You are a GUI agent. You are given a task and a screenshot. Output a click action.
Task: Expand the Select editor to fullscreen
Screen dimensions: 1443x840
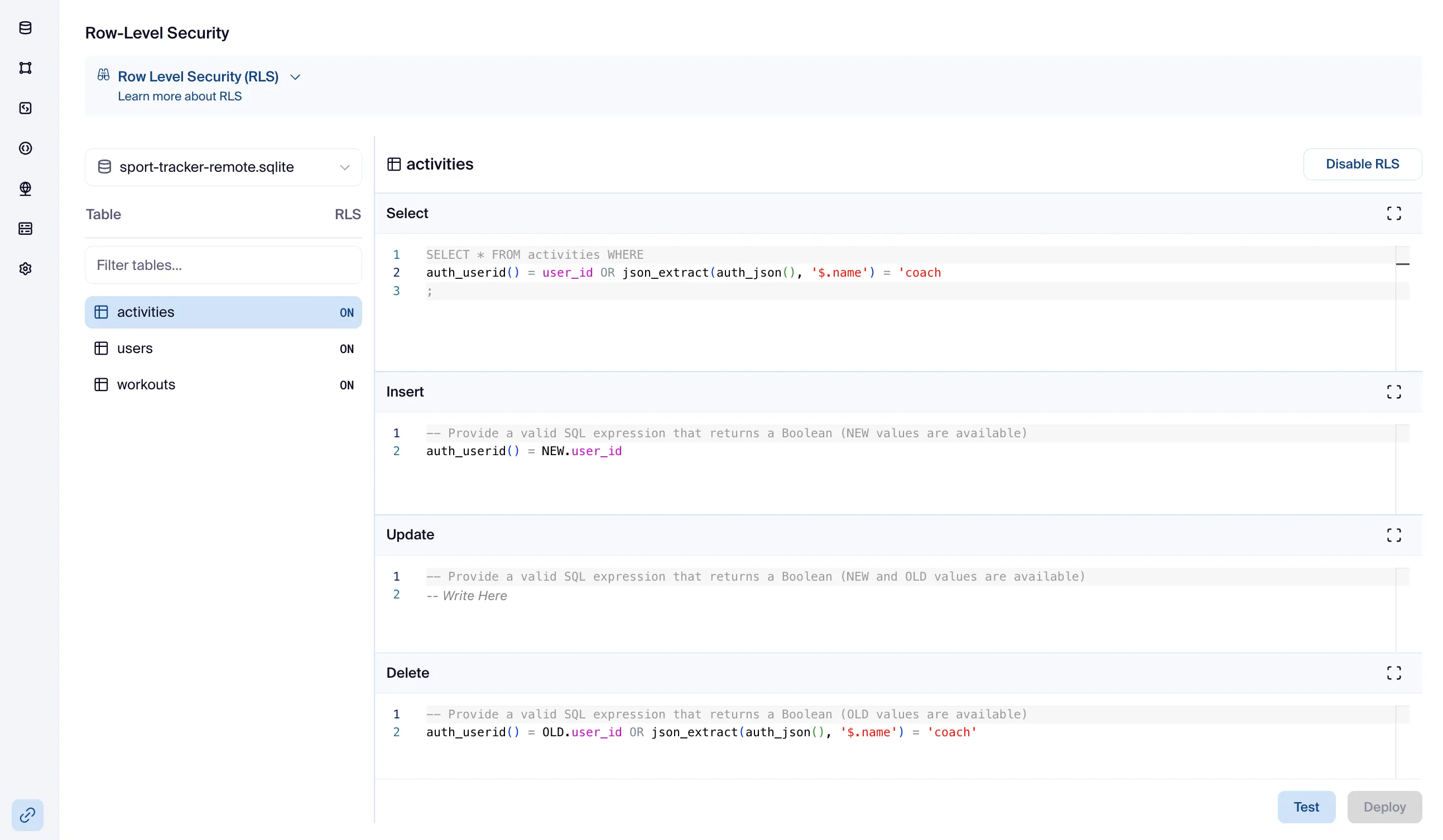1394,214
